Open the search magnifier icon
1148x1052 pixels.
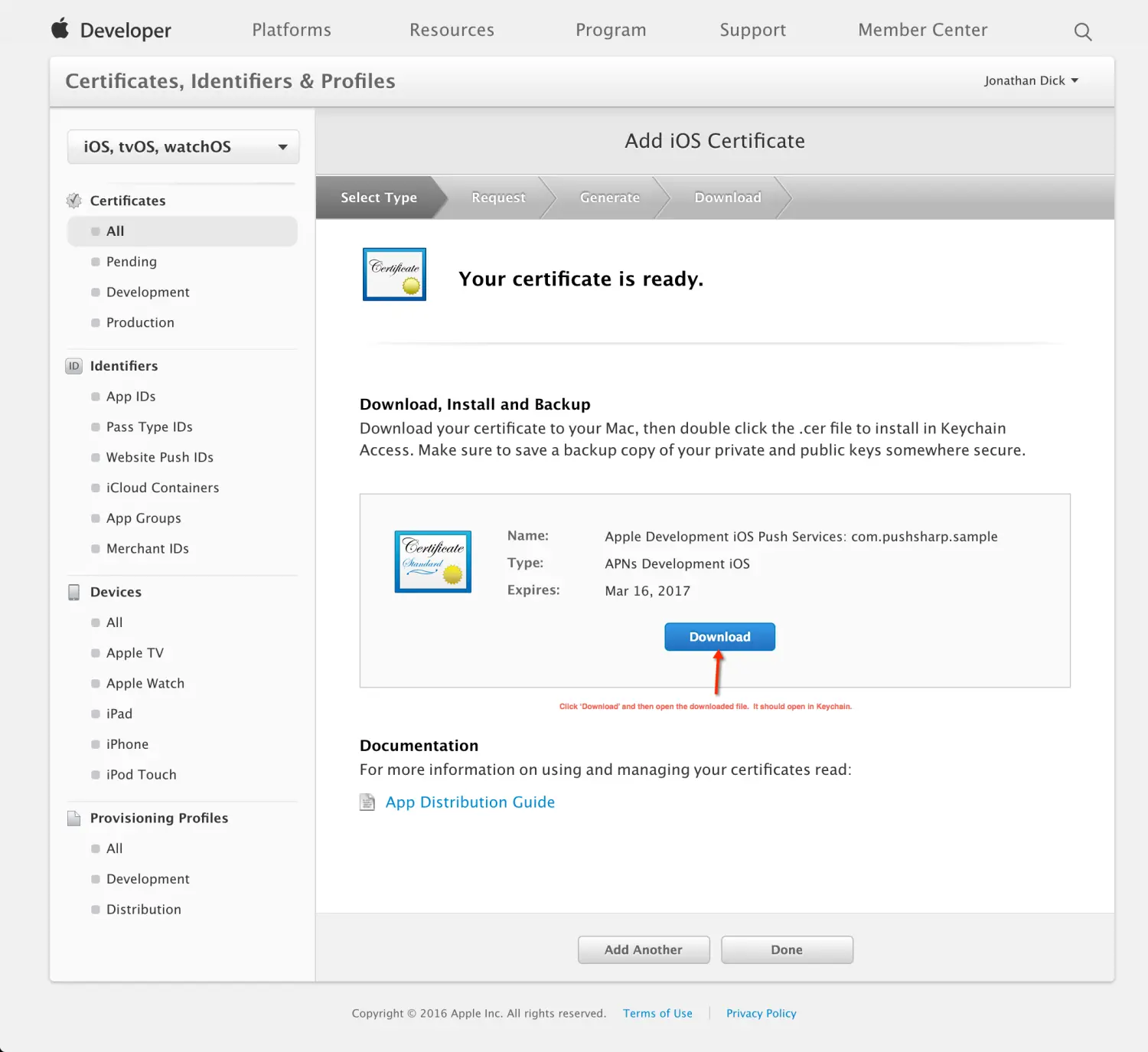(x=1082, y=31)
